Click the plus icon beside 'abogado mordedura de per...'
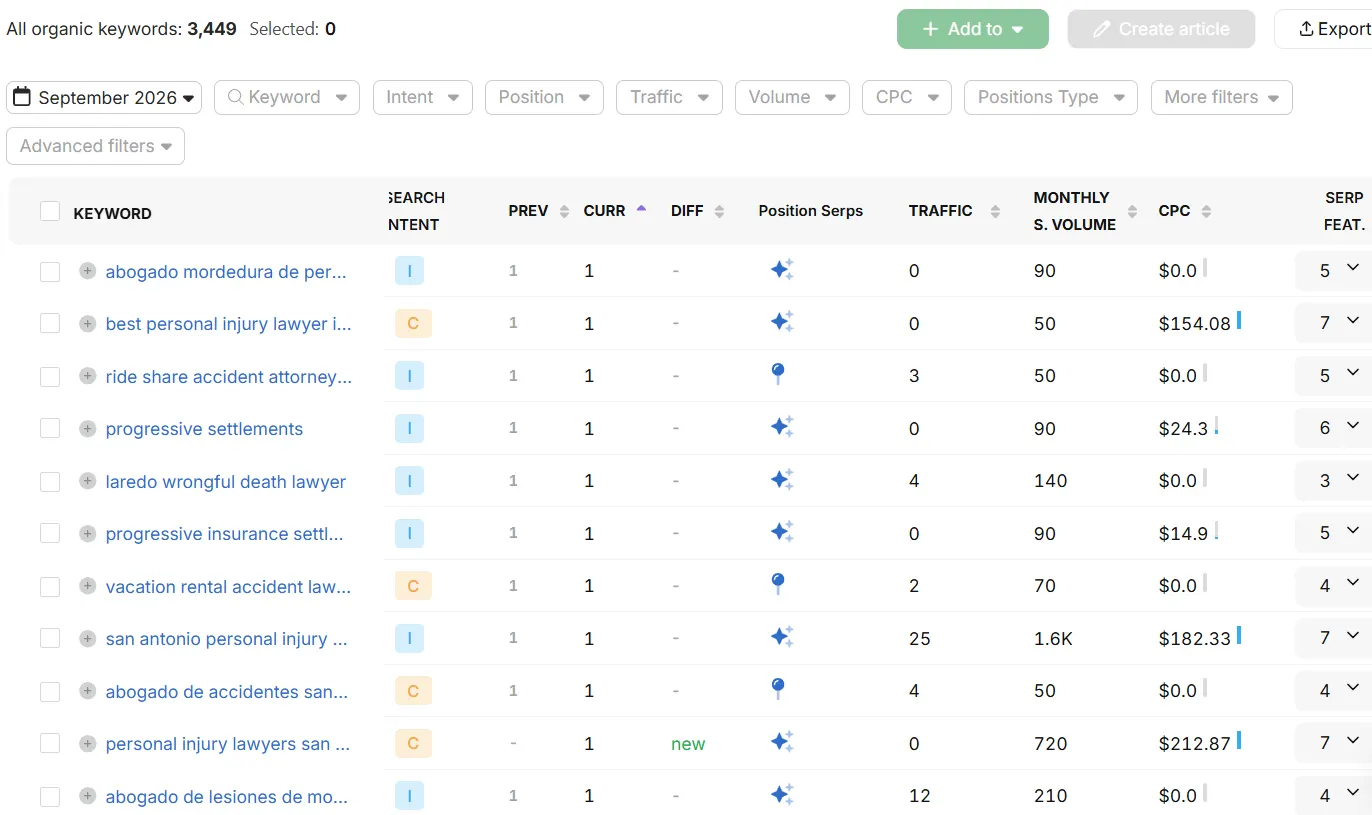This screenshot has height=815, width=1372. pyautogui.click(x=88, y=271)
